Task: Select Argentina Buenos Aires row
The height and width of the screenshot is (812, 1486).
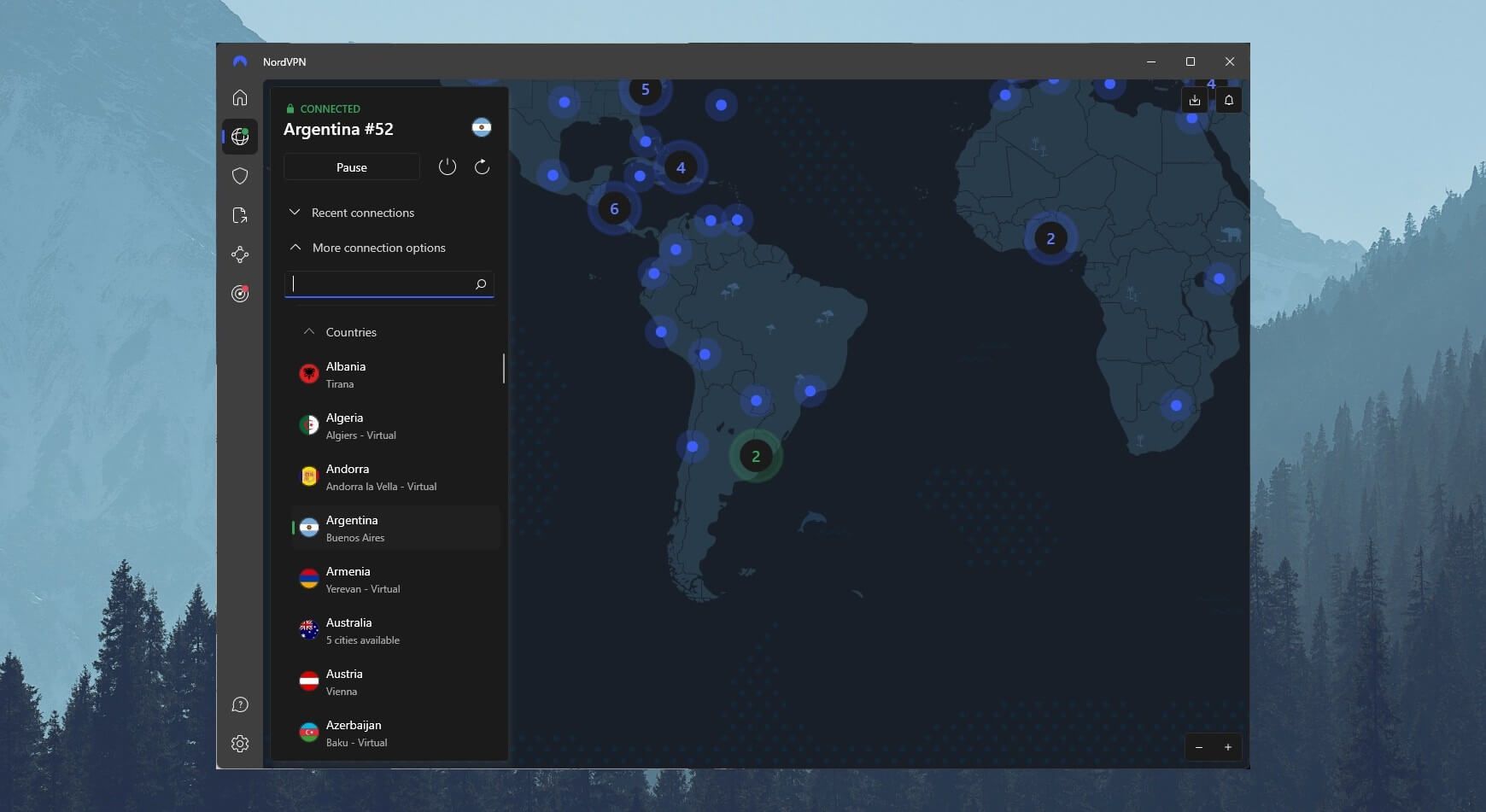Action: [x=395, y=528]
